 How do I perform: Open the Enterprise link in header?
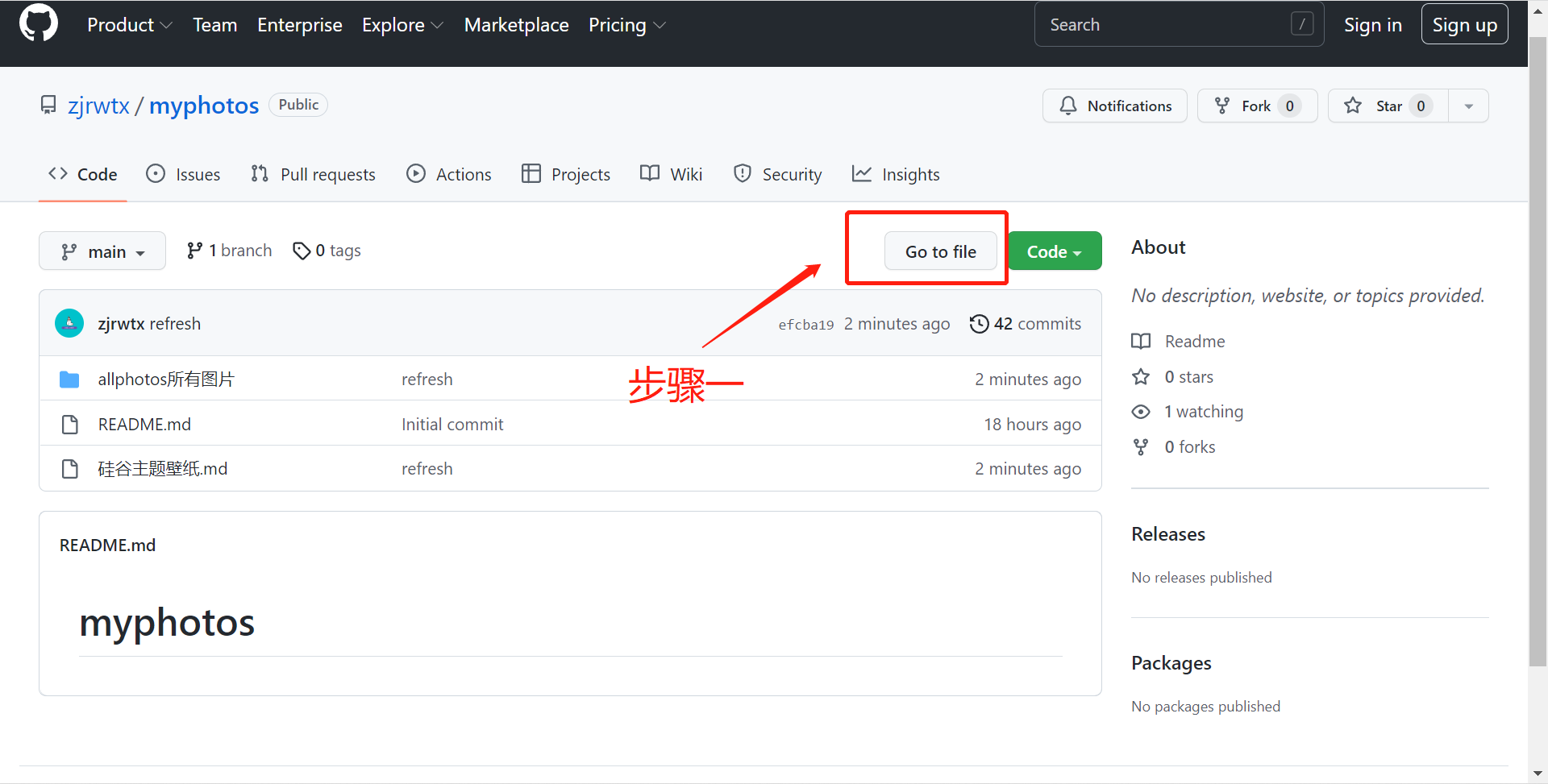tap(300, 25)
